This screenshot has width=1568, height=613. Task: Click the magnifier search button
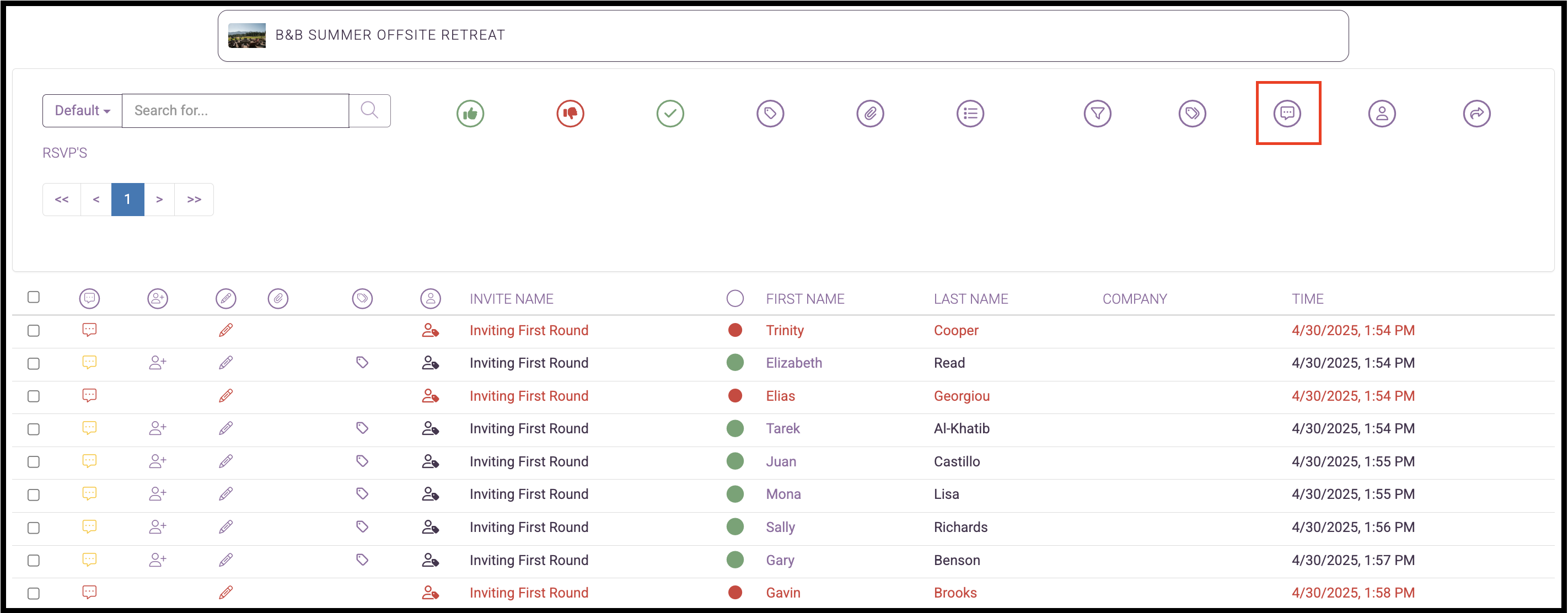tap(369, 111)
